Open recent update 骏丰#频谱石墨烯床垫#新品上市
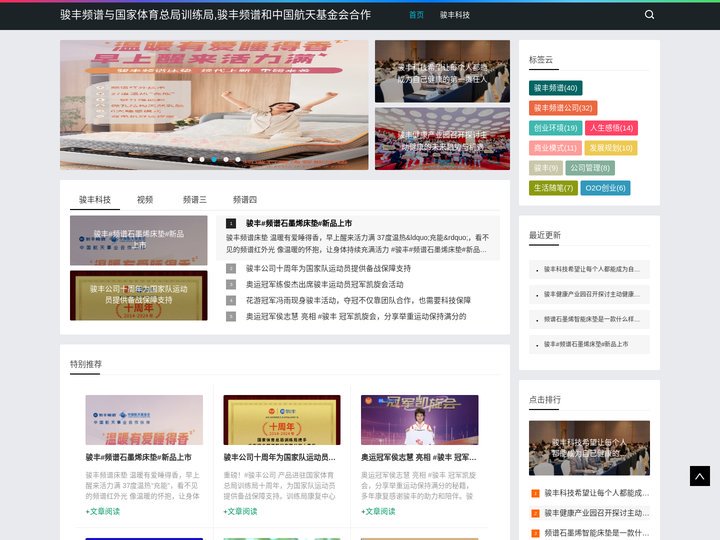The height and width of the screenshot is (540, 720). pyautogui.click(x=586, y=344)
